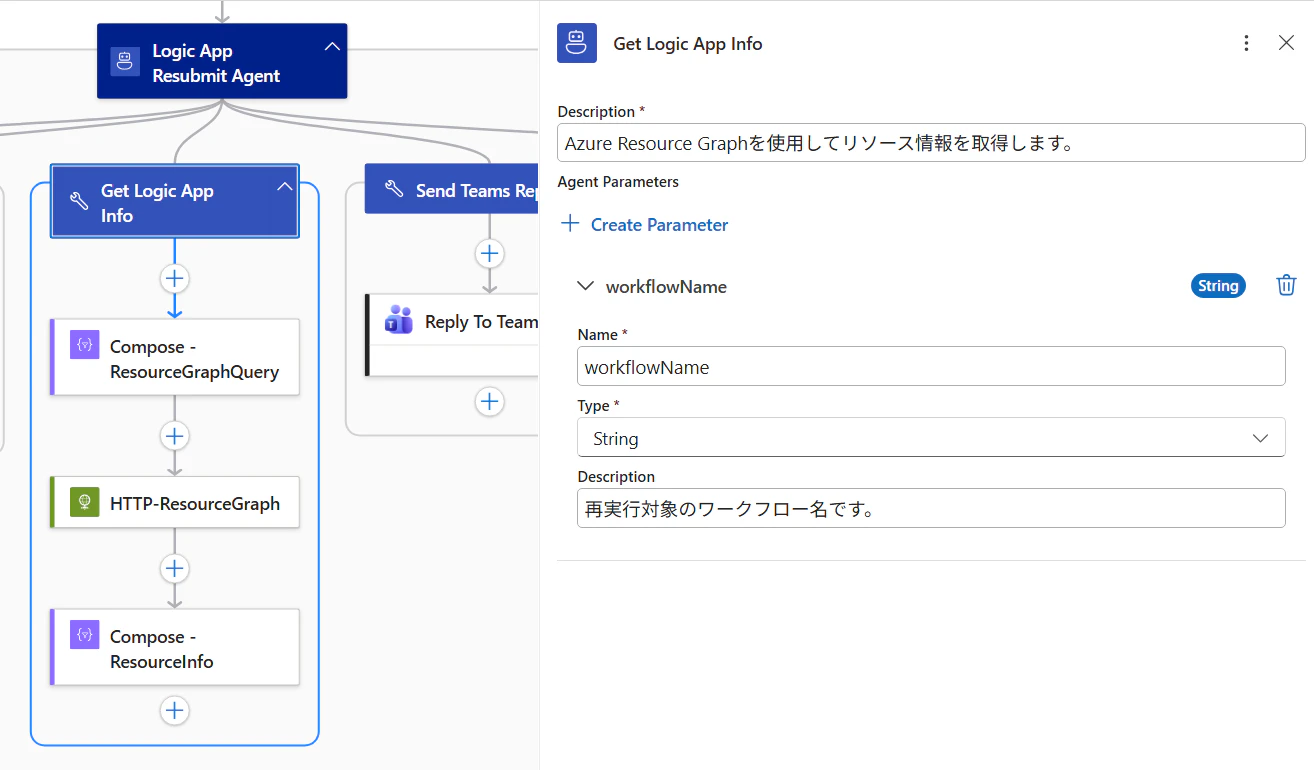Image resolution: width=1314 pixels, height=770 pixels.
Task: Click the Get Logic App Info panel title
Action: coord(688,43)
